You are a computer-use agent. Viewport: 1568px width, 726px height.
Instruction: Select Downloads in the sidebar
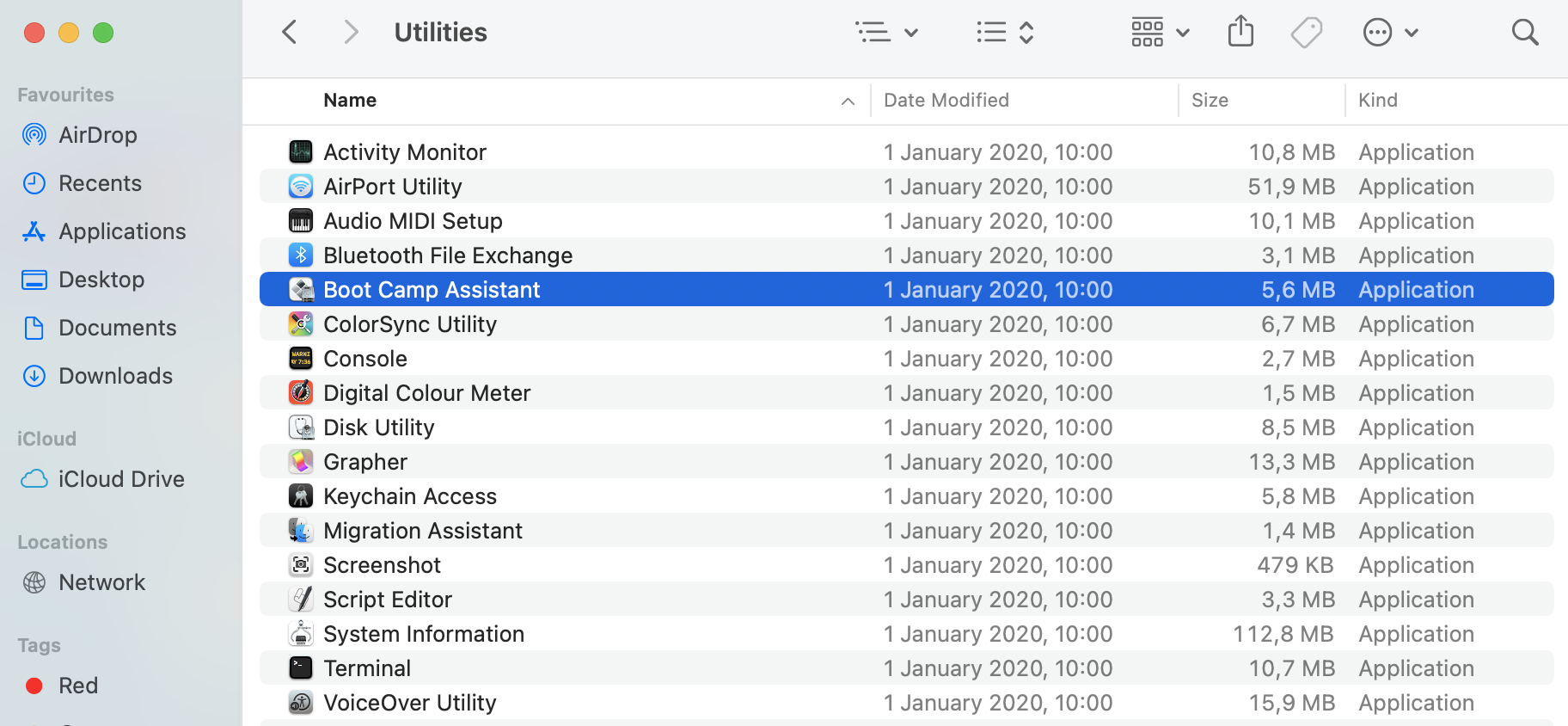click(x=115, y=376)
